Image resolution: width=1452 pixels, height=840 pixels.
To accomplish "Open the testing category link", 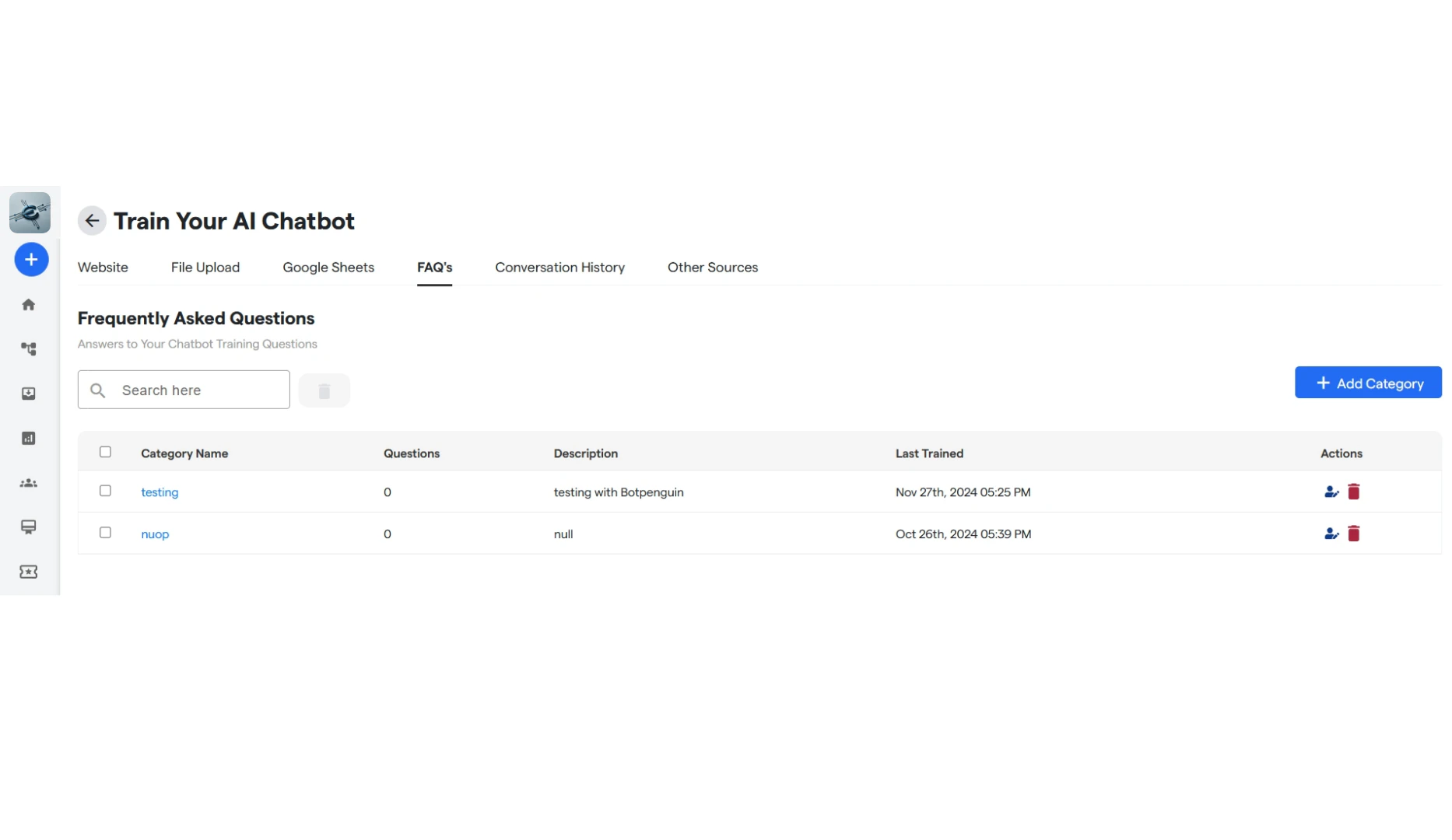I will click(x=160, y=492).
